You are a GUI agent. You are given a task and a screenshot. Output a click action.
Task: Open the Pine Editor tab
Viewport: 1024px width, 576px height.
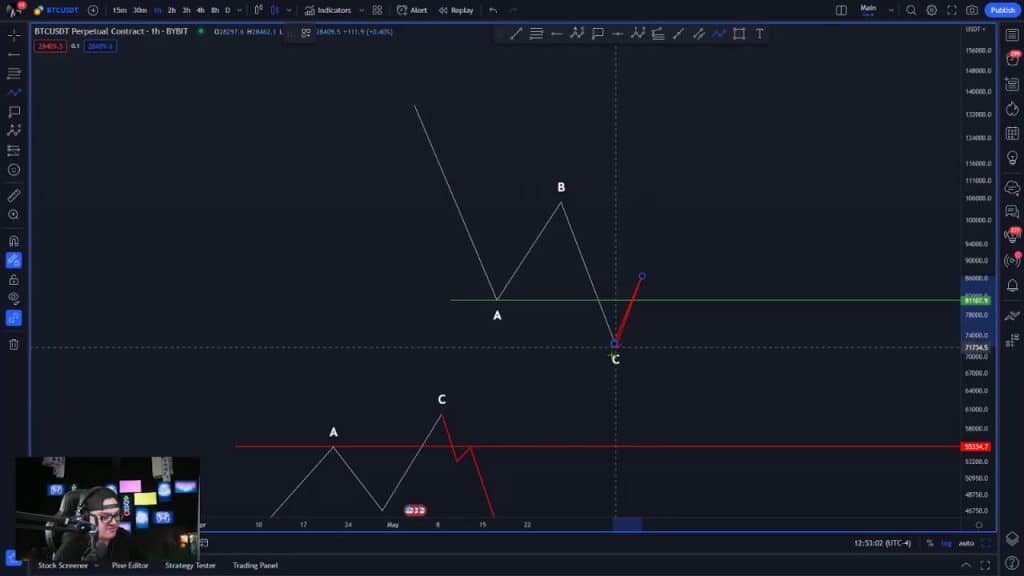click(x=131, y=566)
